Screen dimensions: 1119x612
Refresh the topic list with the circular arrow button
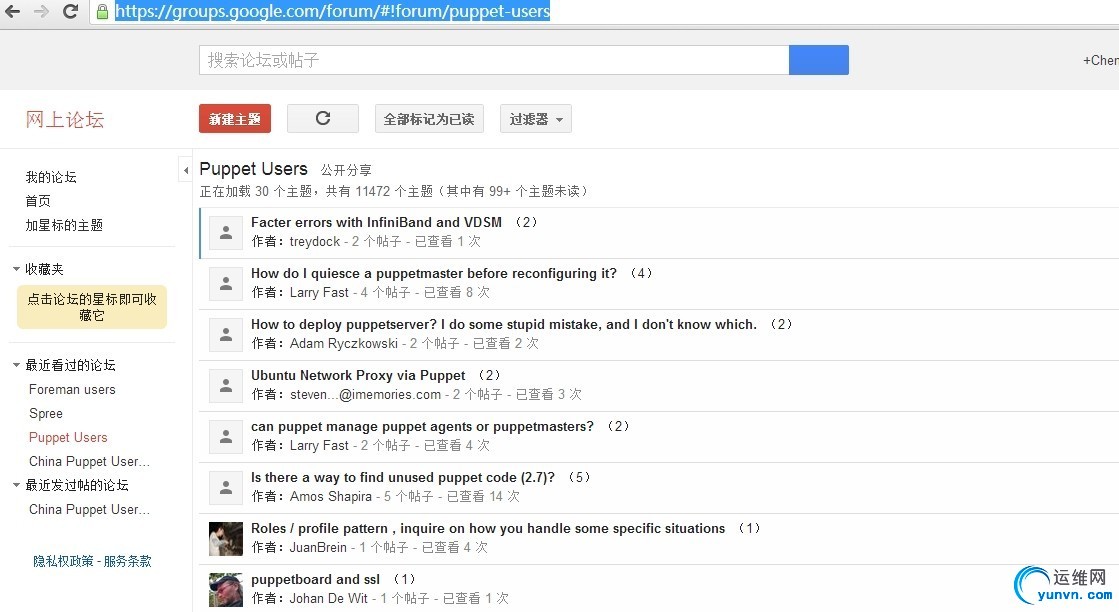click(323, 118)
